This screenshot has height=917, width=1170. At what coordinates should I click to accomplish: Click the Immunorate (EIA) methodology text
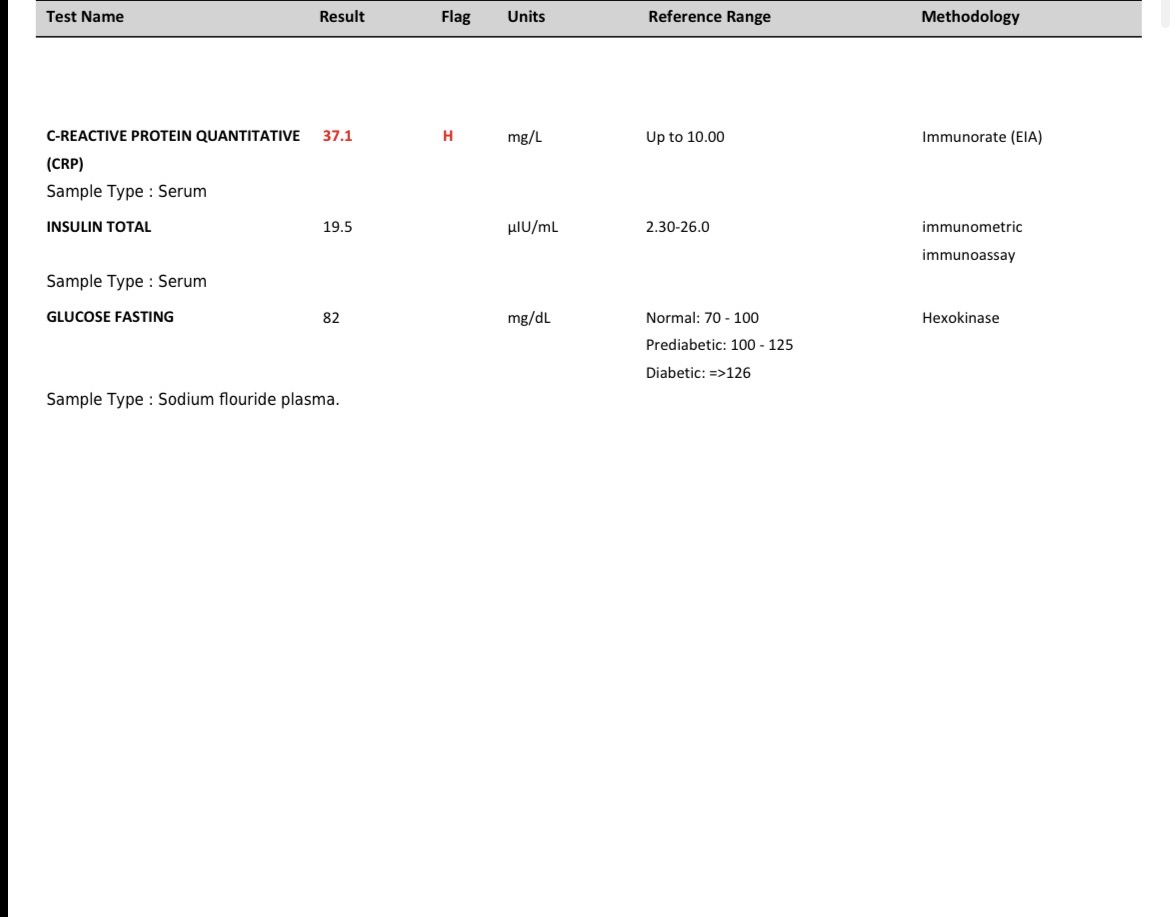coord(982,137)
